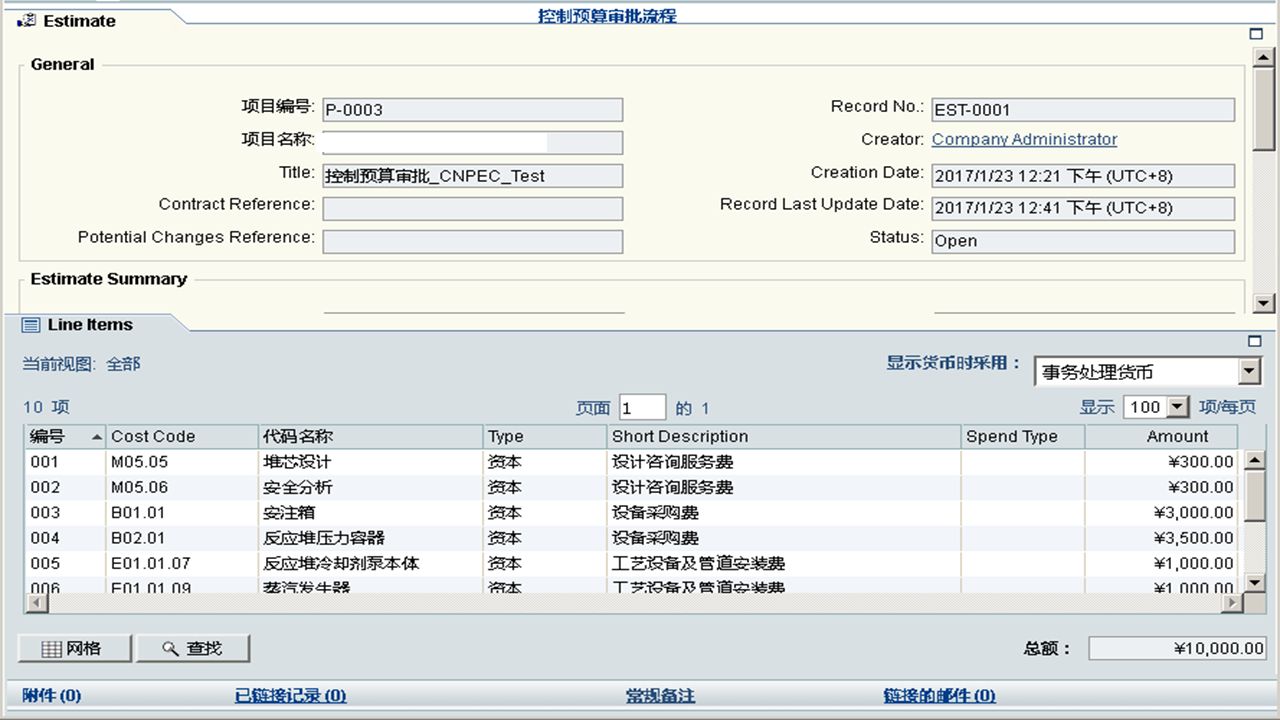Open the 附件 (0) attachments link
1280x720 pixels.
tap(52, 696)
